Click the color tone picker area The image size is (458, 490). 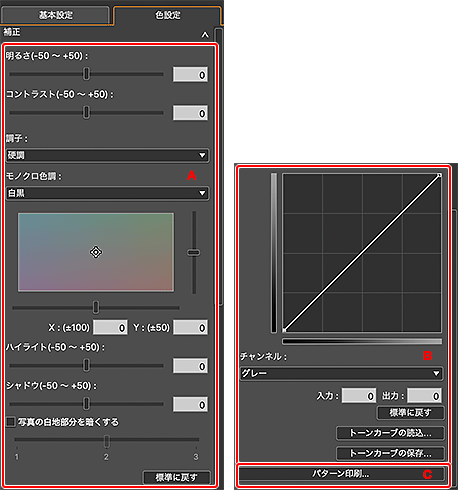click(96, 252)
